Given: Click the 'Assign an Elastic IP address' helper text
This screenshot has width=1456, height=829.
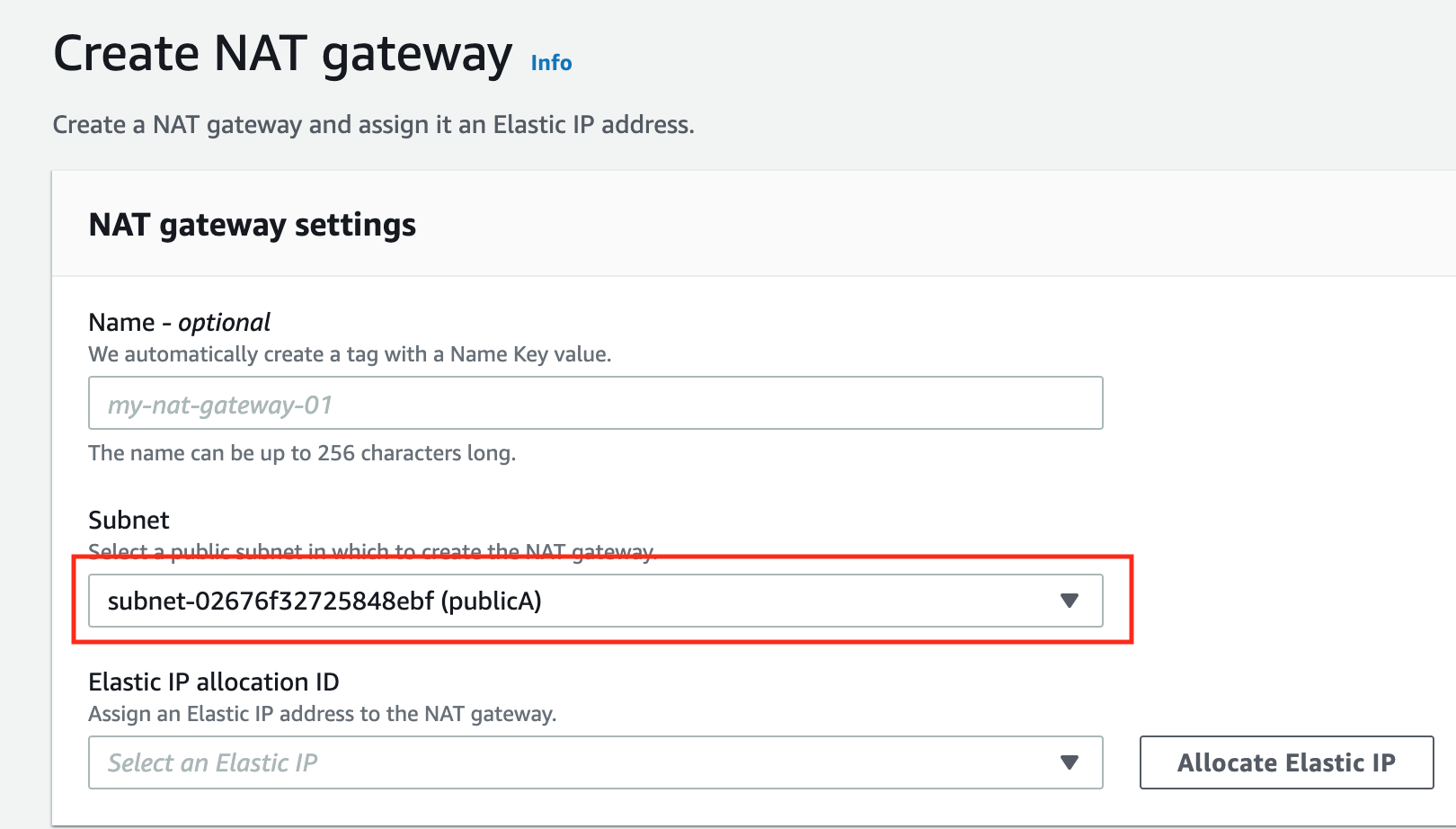Looking at the screenshot, I should pos(322,714).
